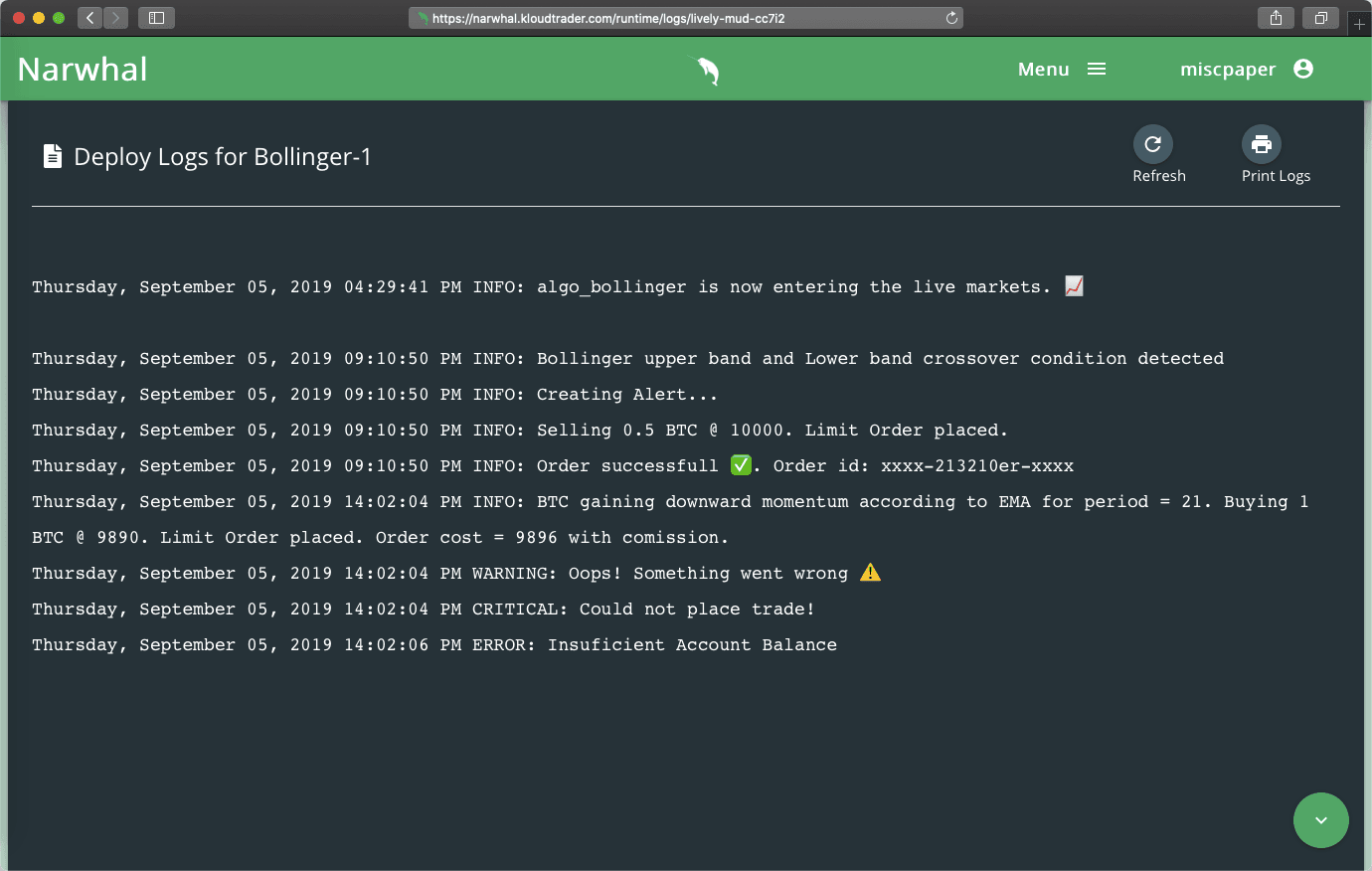Click the Safari share icon
Screen dimensions: 1372x871
coord(1276,18)
